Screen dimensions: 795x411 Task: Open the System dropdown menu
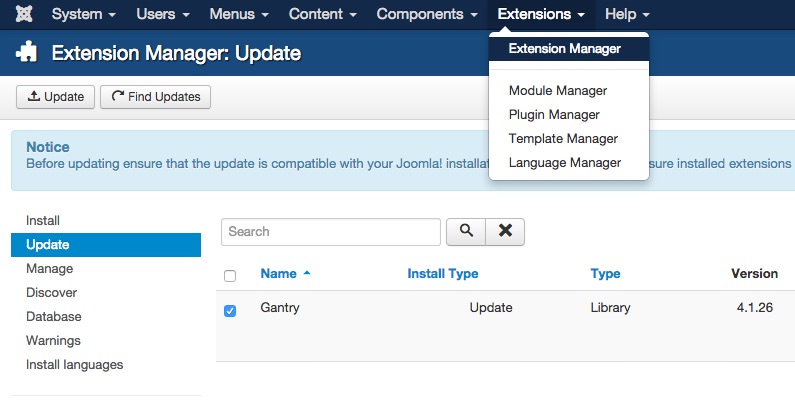pos(83,15)
